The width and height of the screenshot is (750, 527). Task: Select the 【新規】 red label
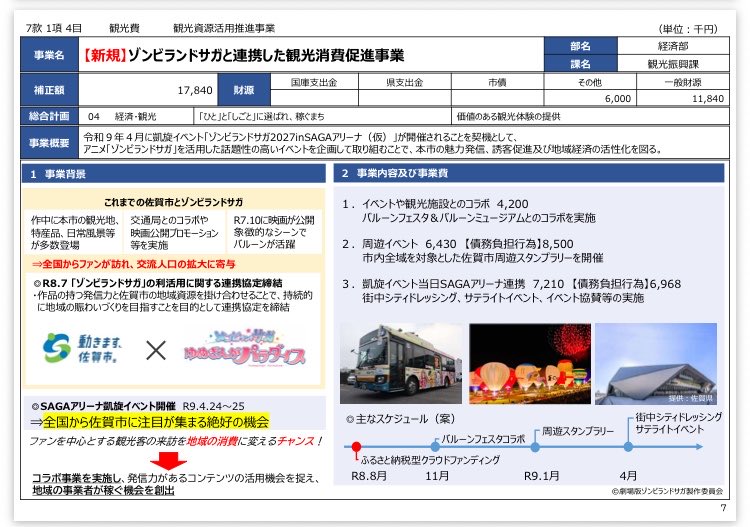(x=104, y=55)
